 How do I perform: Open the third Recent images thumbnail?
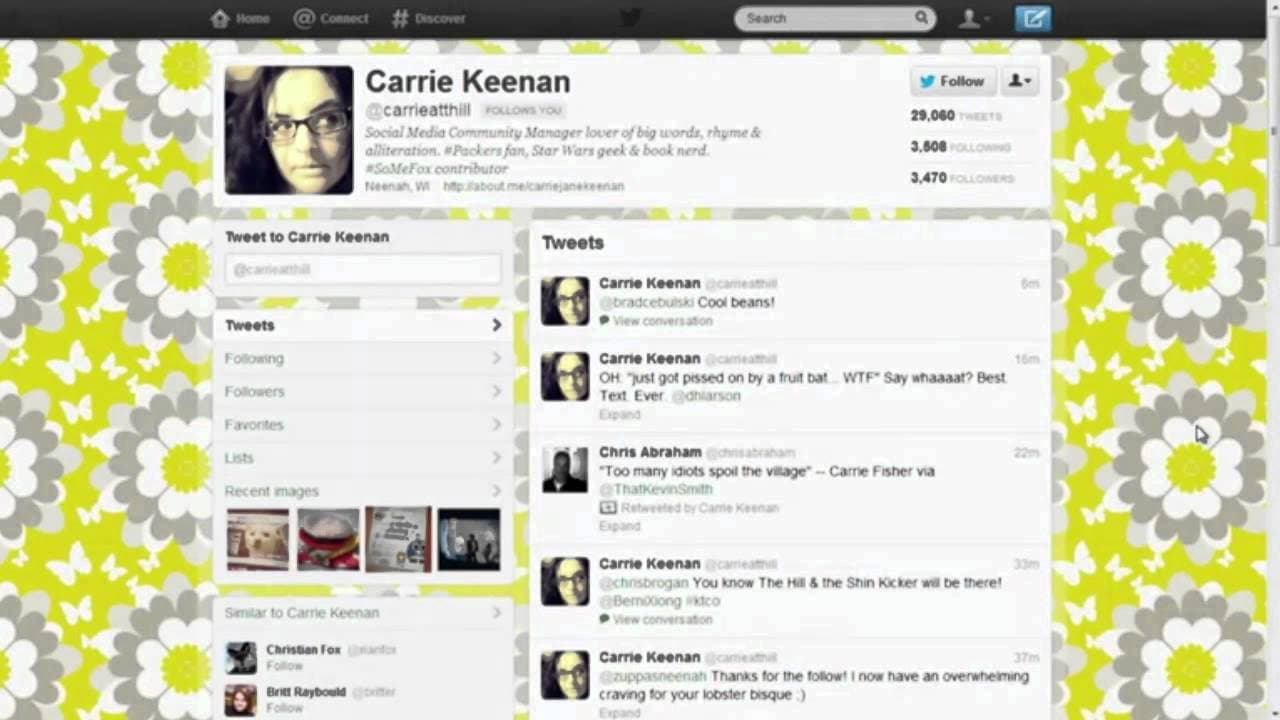tap(398, 539)
